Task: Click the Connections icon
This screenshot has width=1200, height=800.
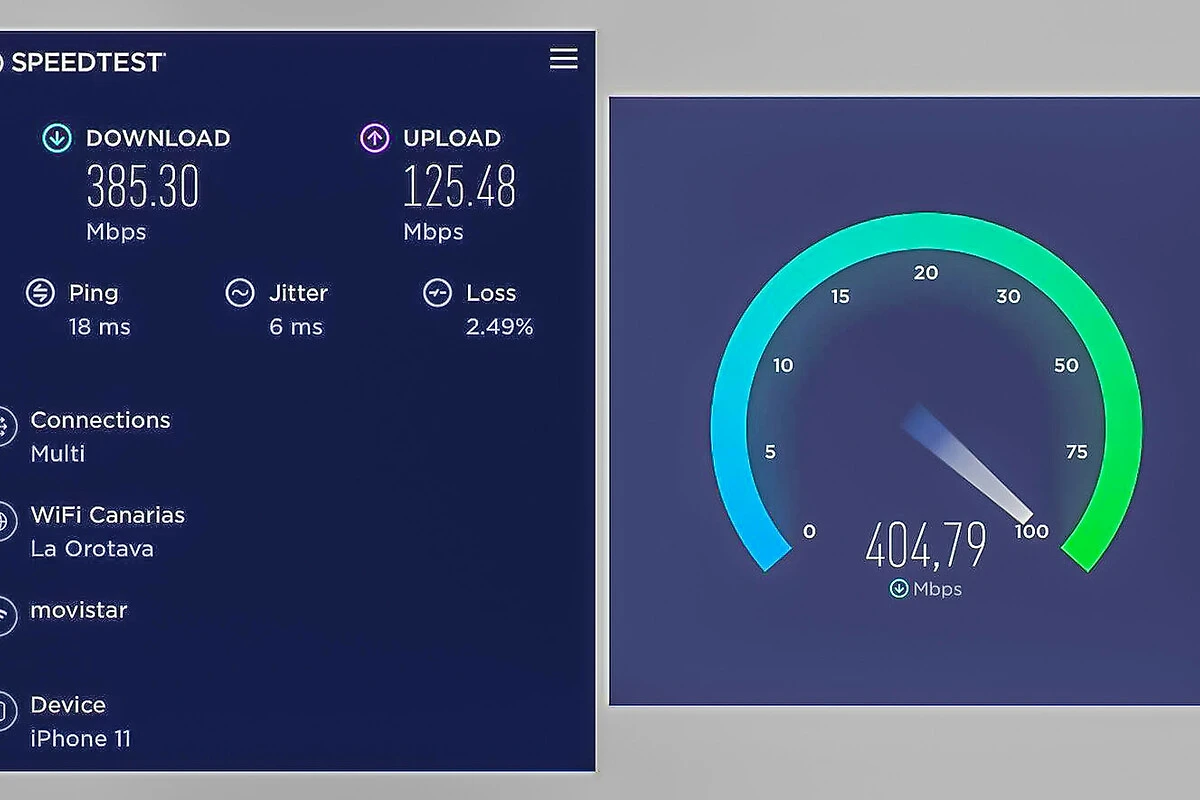Action: click(x=5, y=427)
